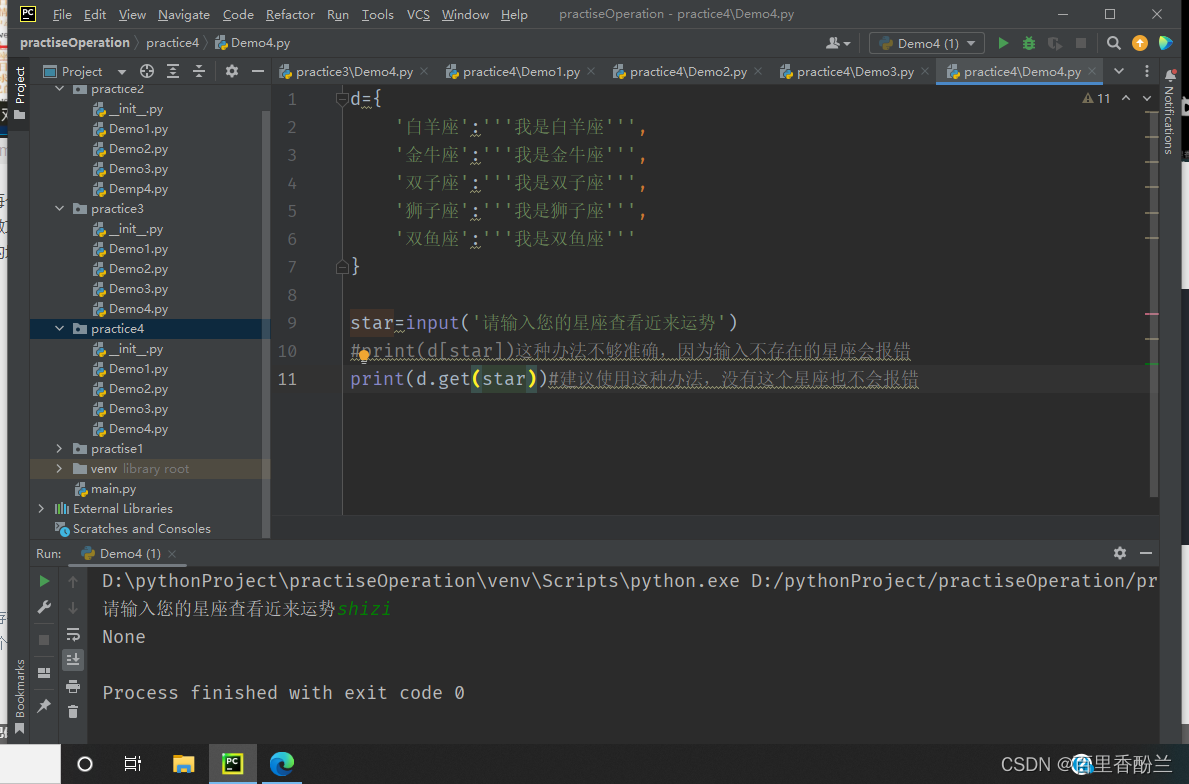Click the editor's vertical scrollbar
1189x784 pixels.
click(1153, 303)
